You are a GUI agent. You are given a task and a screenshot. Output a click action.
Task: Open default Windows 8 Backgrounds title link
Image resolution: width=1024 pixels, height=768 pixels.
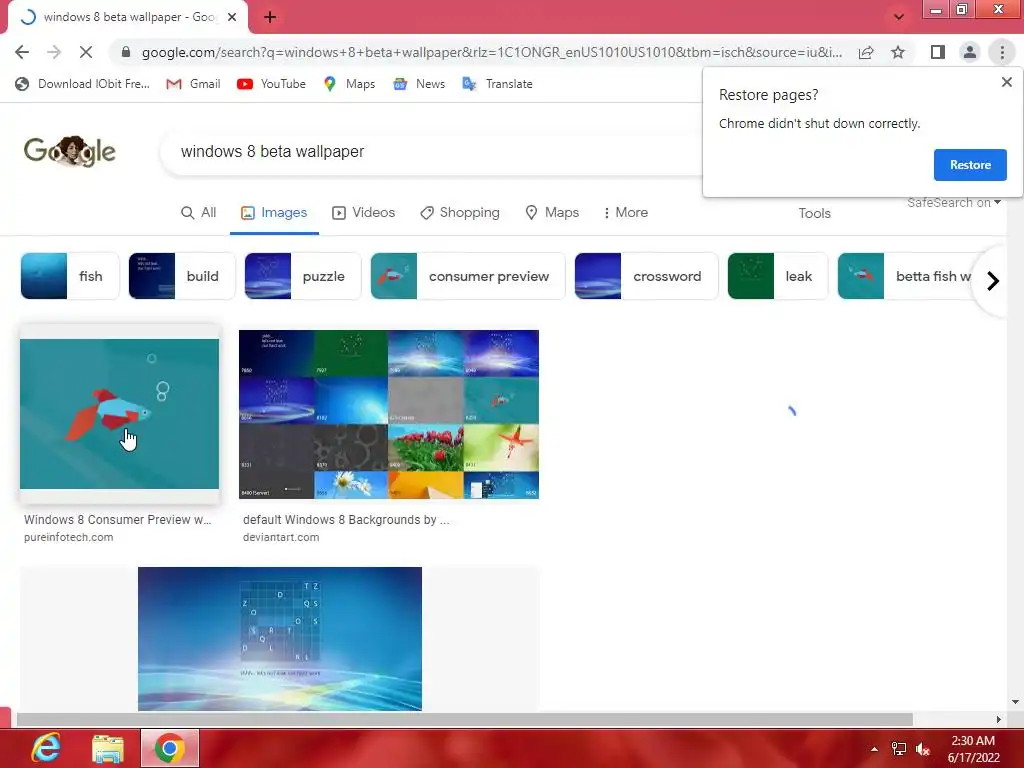[x=346, y=520]
